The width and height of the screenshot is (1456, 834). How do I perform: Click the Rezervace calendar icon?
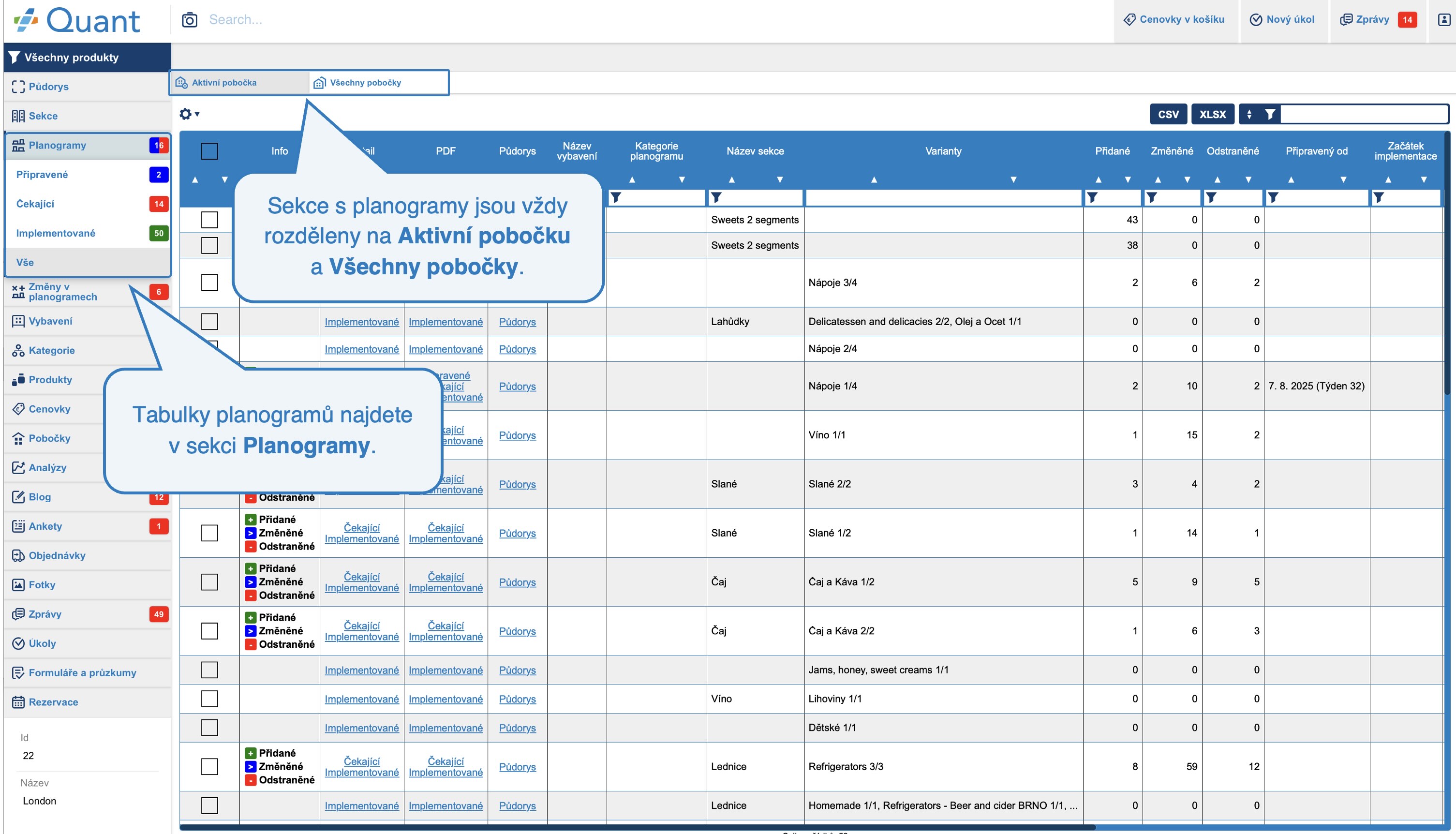[x=18, y=701]
